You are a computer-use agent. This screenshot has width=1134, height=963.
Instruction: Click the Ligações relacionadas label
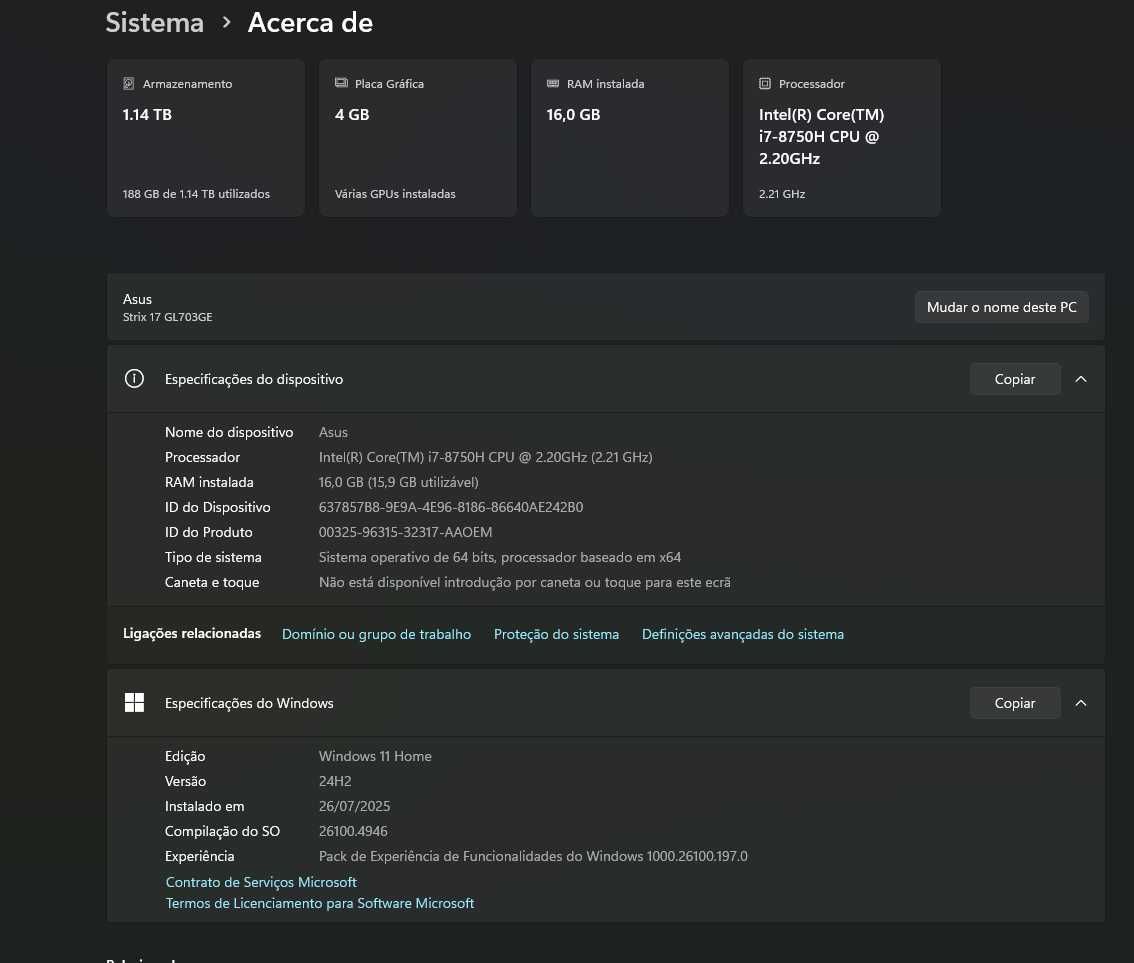[x=192, y=633]
